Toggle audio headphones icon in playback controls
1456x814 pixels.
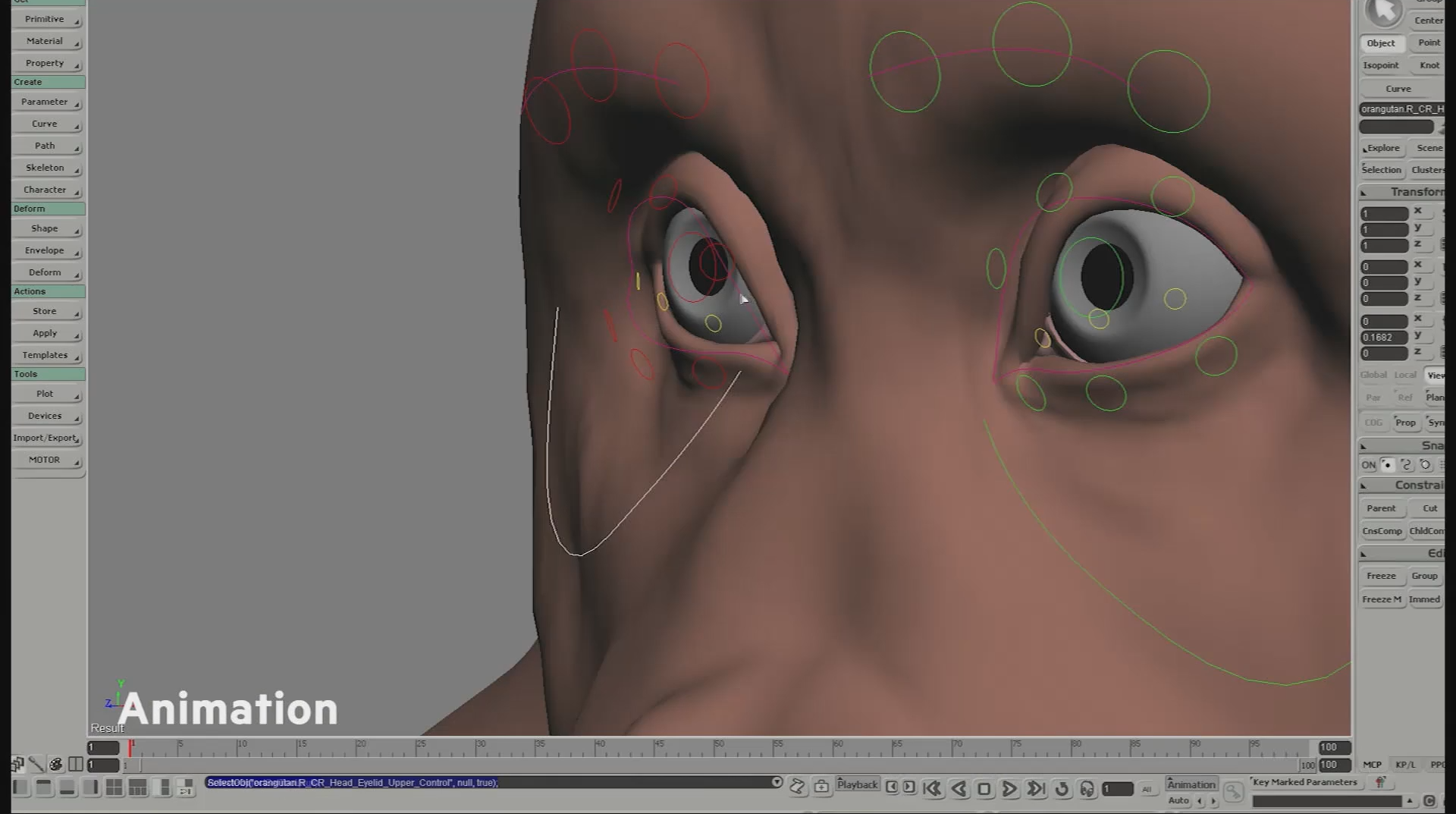click(x=1087, y=789)
